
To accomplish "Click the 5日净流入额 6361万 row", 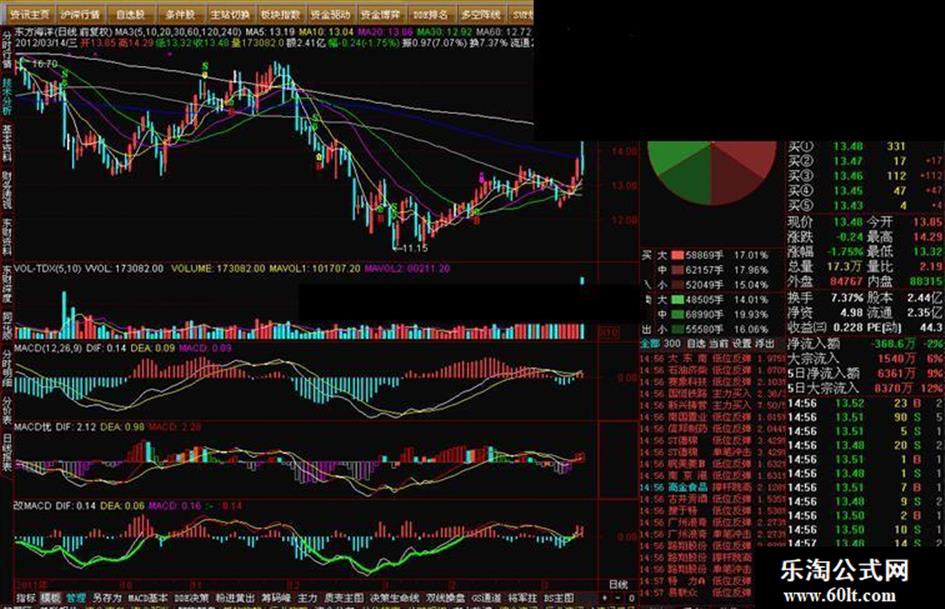I will pyautogui.click(x=864, y=374).
